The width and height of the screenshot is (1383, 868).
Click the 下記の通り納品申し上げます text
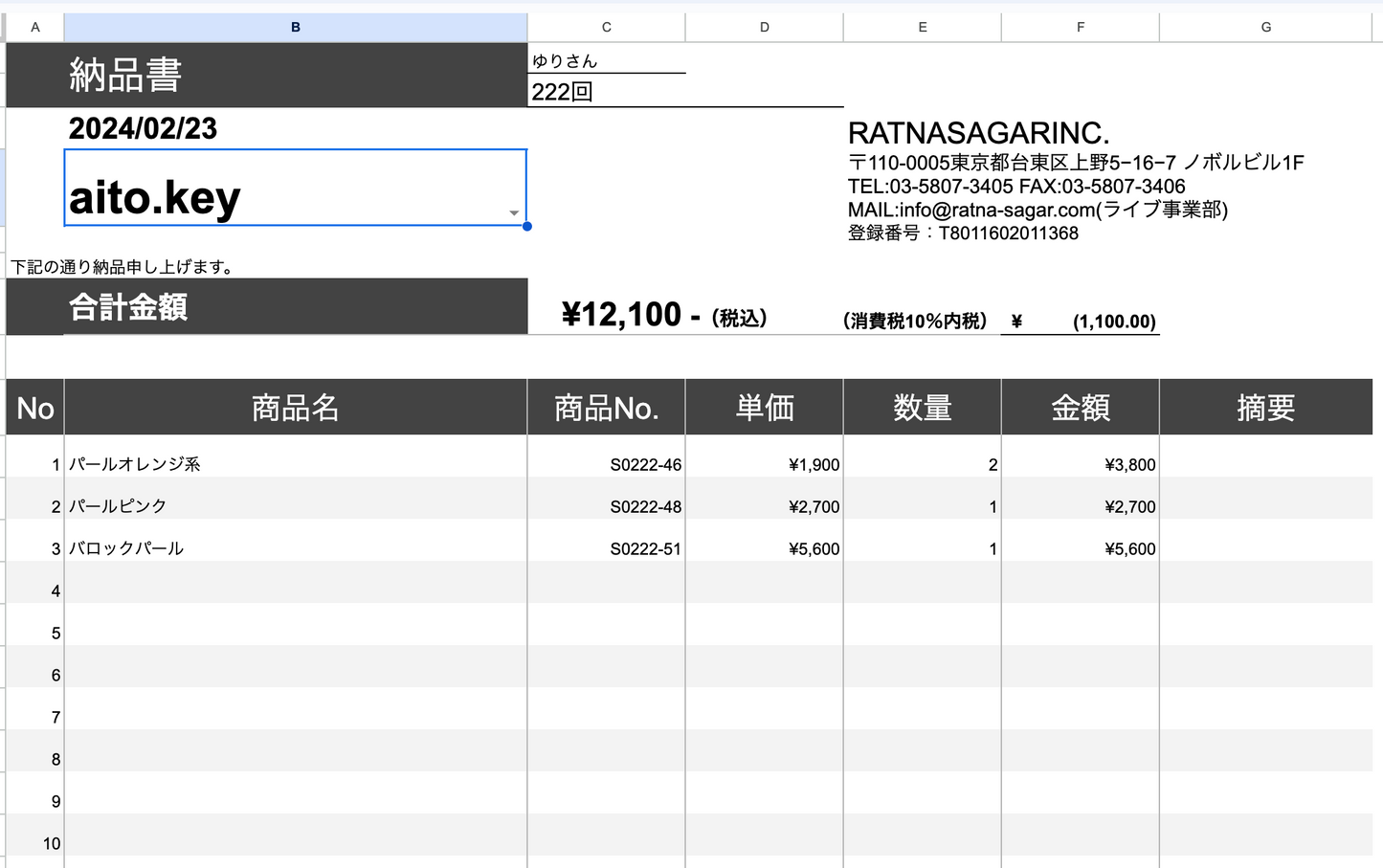123,267
